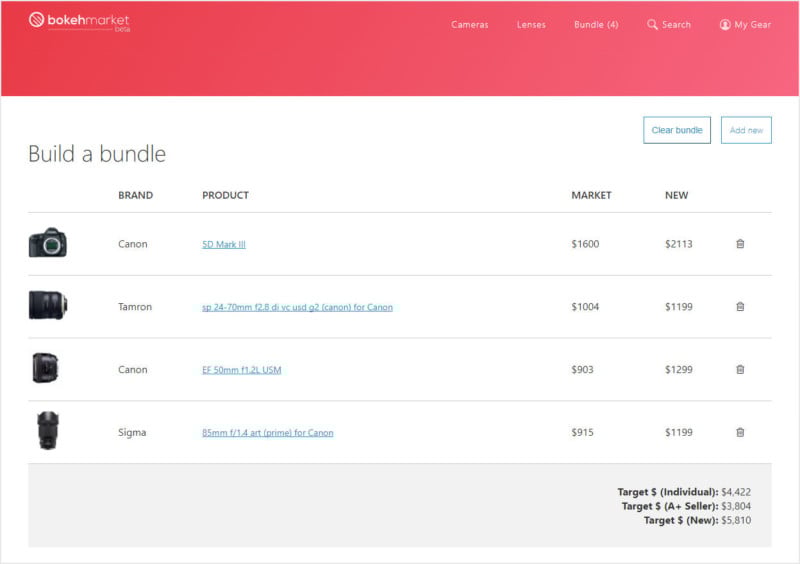Select the $915 market price
Screen dimensions: 800x564
point(582,432)
